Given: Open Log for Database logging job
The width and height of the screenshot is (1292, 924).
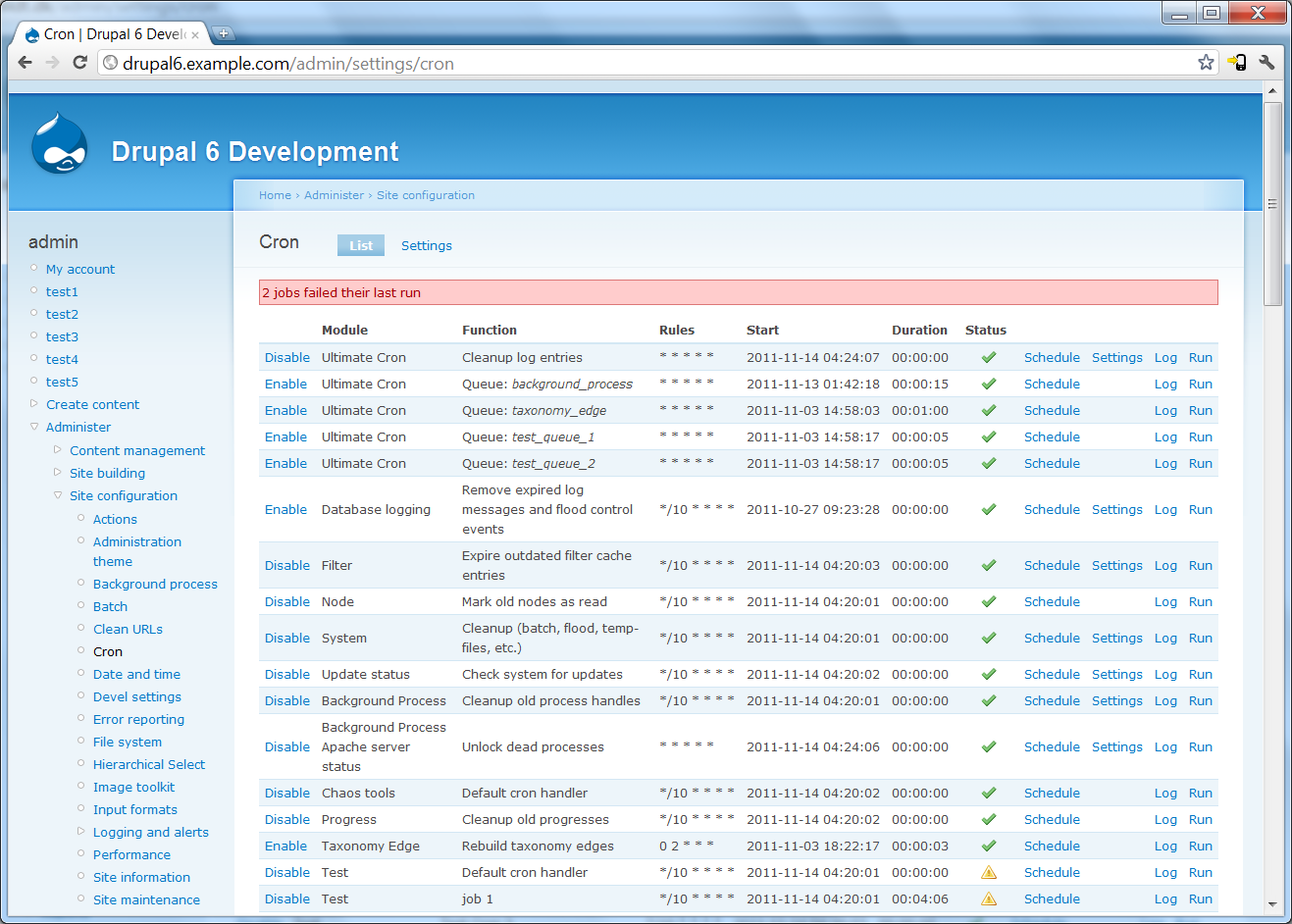Looking at the screenshot, I should click(x=1164, y=509).
